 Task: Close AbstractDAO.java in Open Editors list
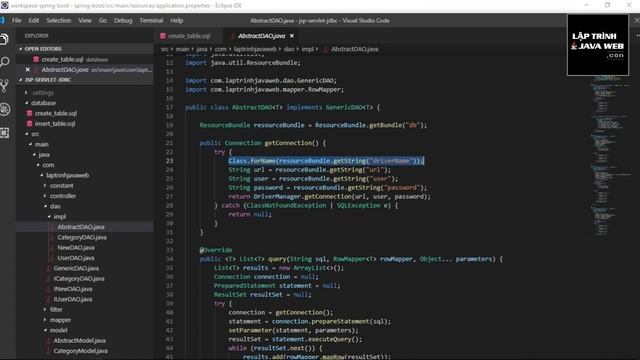pyautogui.click(x=27, y=70)
